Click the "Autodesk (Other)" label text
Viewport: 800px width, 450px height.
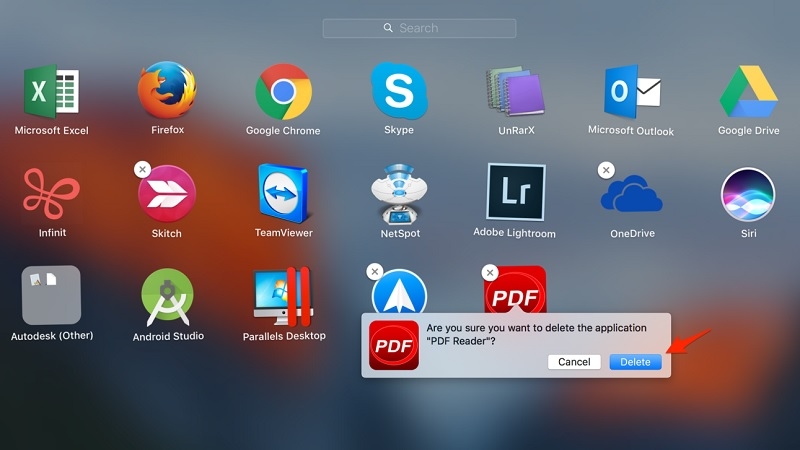point(52,336)
